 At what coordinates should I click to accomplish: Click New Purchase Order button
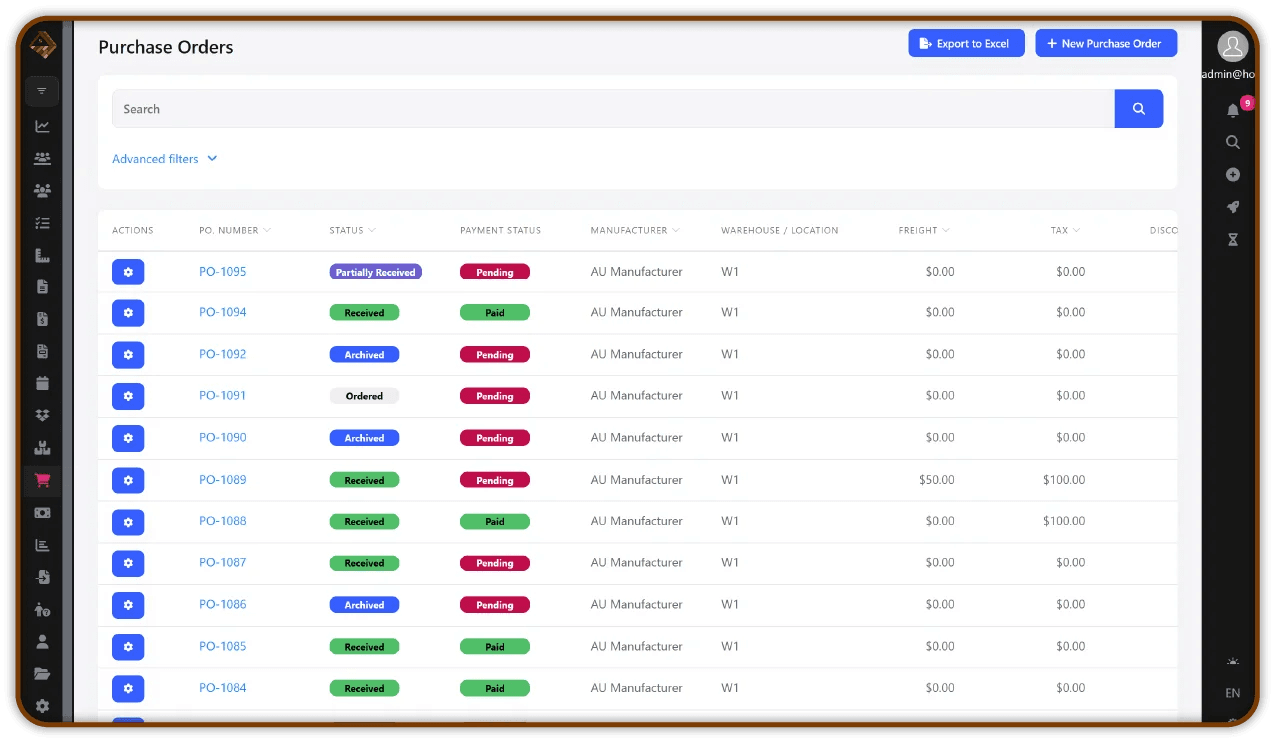coord(1106,43)
